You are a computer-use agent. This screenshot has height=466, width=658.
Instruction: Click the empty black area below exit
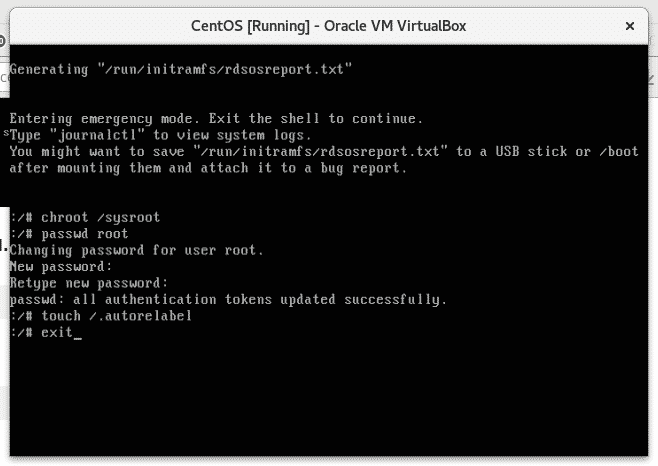point(330,400)
